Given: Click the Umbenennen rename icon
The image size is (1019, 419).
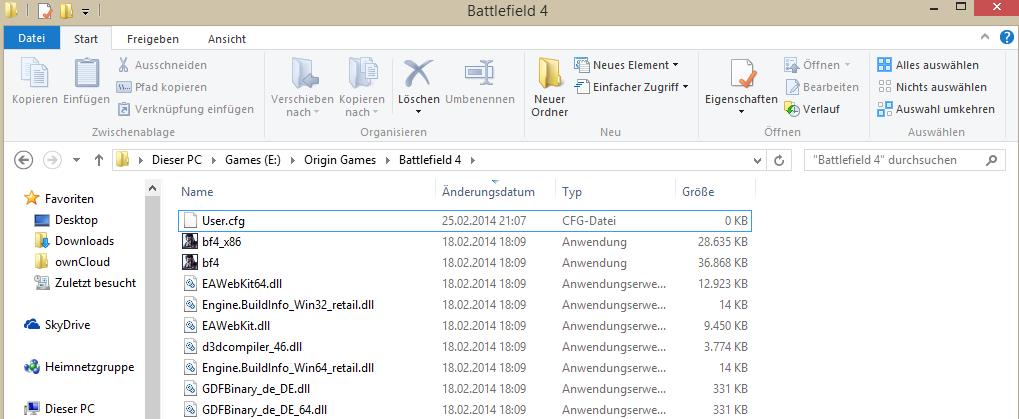Looking at the screenshot, I should [x=479, y=75].
